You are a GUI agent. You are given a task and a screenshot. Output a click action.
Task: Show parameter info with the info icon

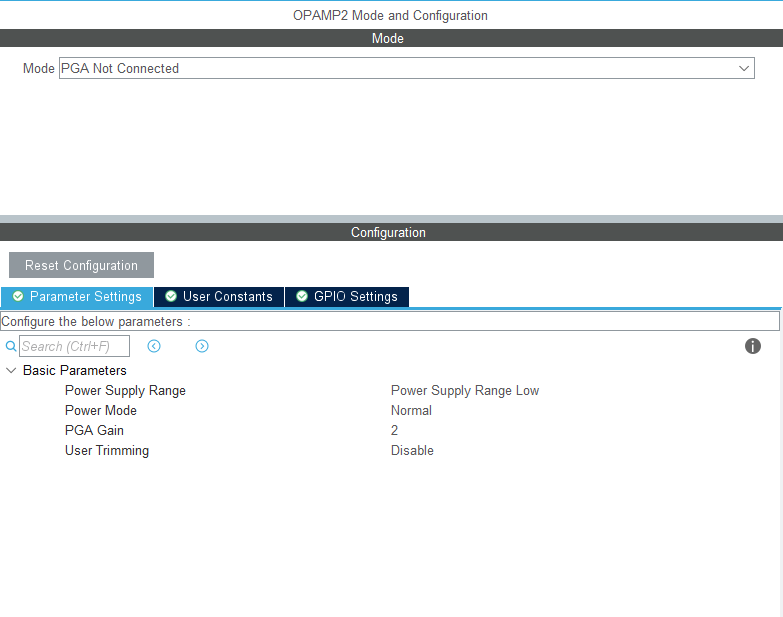tap(753, 346)
